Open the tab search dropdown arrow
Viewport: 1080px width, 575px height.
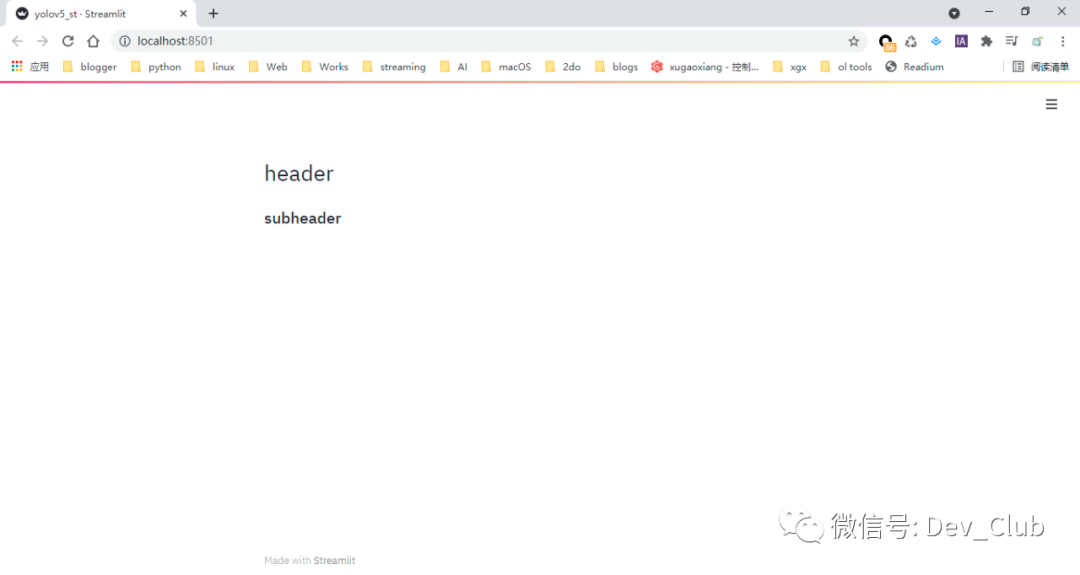tap(954, 13)
